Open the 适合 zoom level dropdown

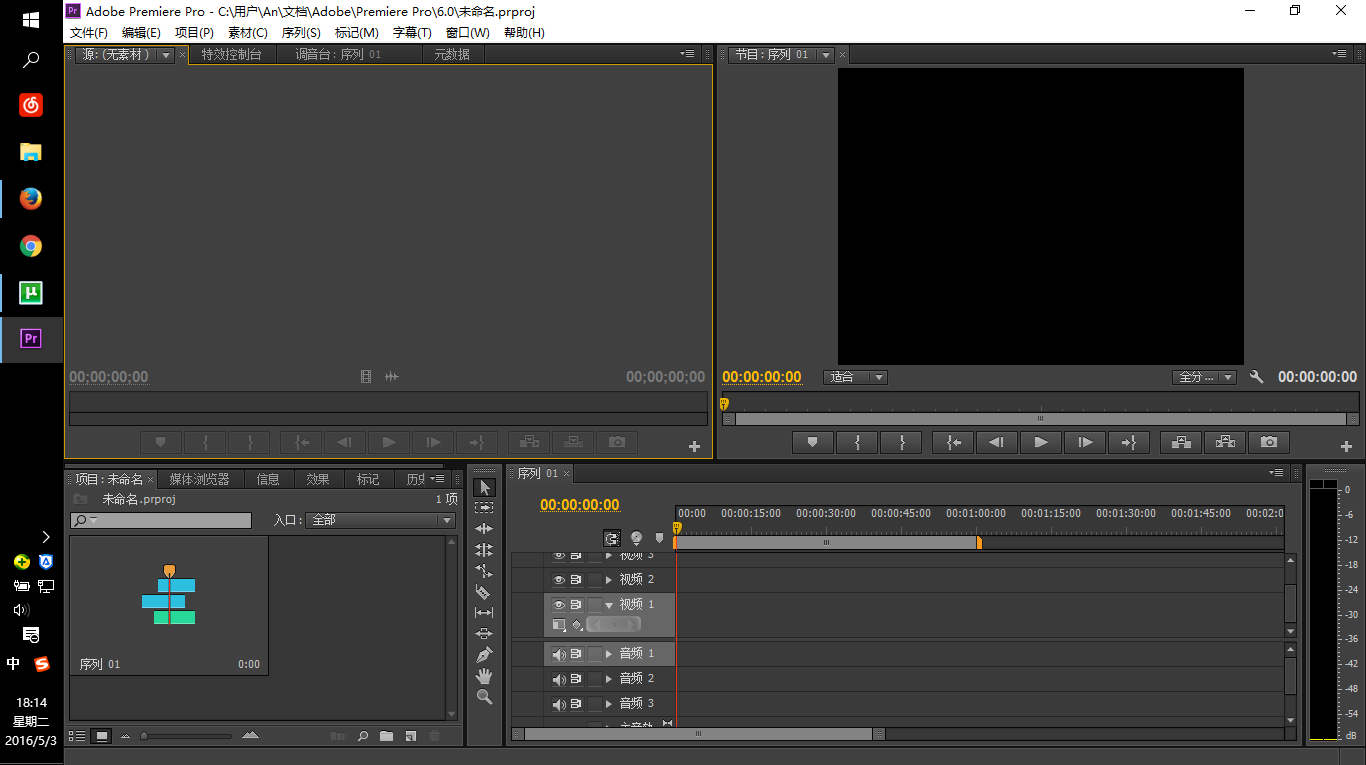[855, 377]
